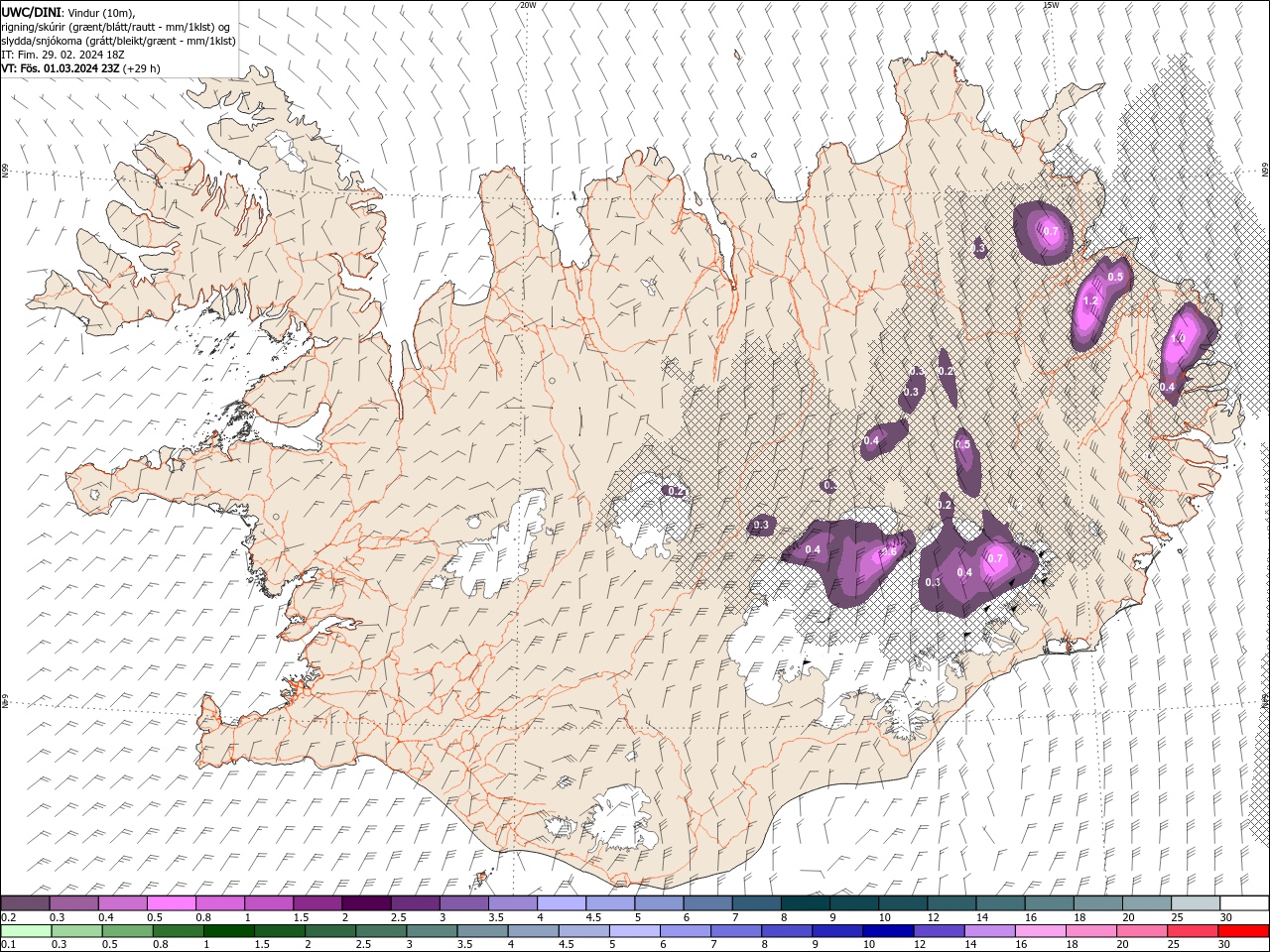Click the 'rigning/skúrir (grænt/blátt/rautt - mm/1klst) og' line
The width and height of the screenshot is (1270, 952).
click(116, 27)
